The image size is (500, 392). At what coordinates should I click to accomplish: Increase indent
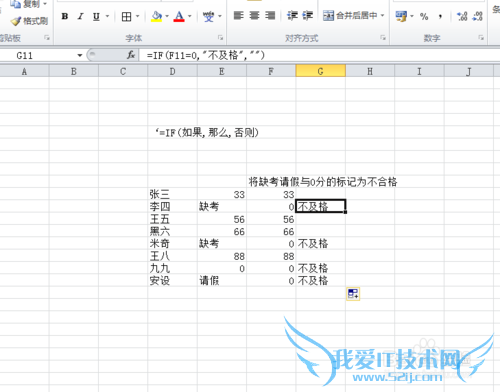pos(308,16)
